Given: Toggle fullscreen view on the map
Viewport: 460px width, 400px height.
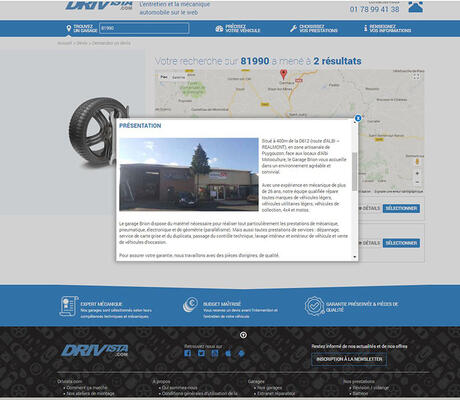Looking at the screenshot, I should tap(416, 76).
